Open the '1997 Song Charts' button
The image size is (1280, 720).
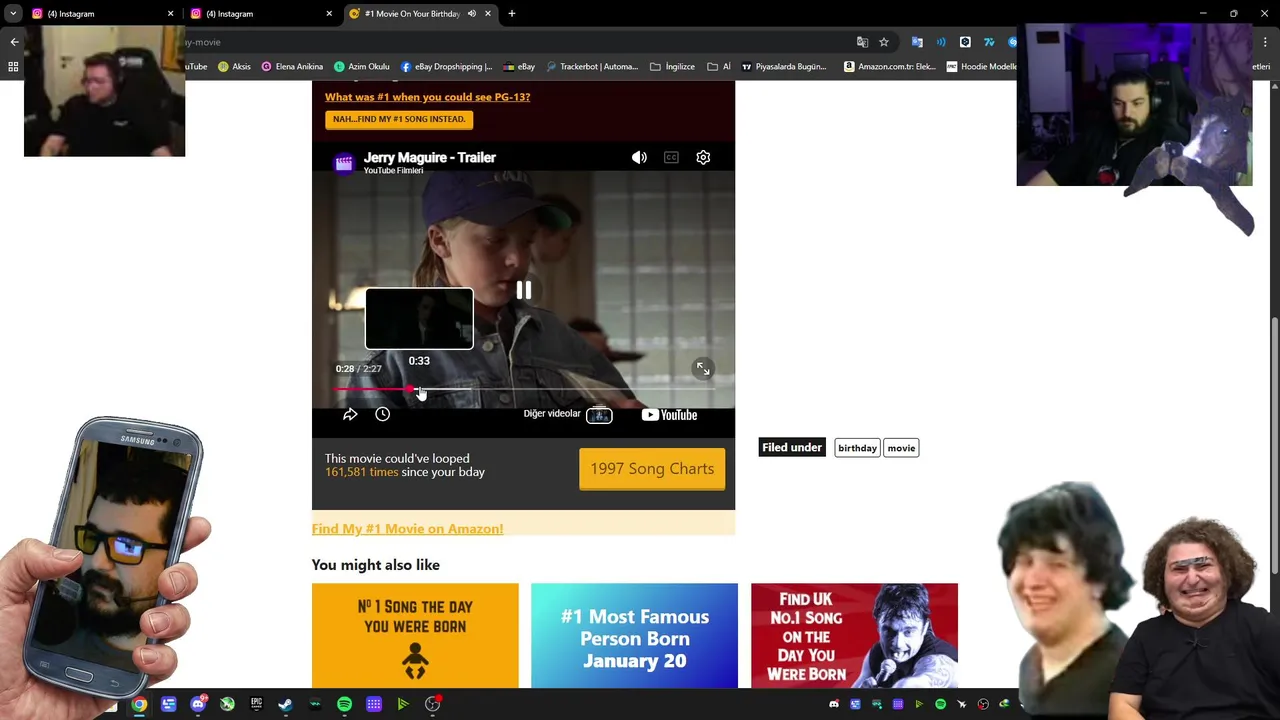coord(652,469)
